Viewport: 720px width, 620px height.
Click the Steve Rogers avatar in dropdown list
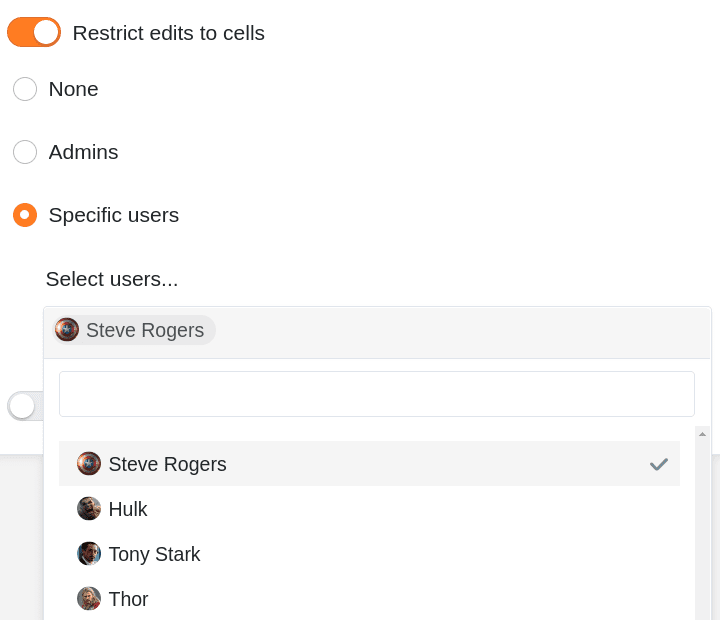[x=89, y=463]
